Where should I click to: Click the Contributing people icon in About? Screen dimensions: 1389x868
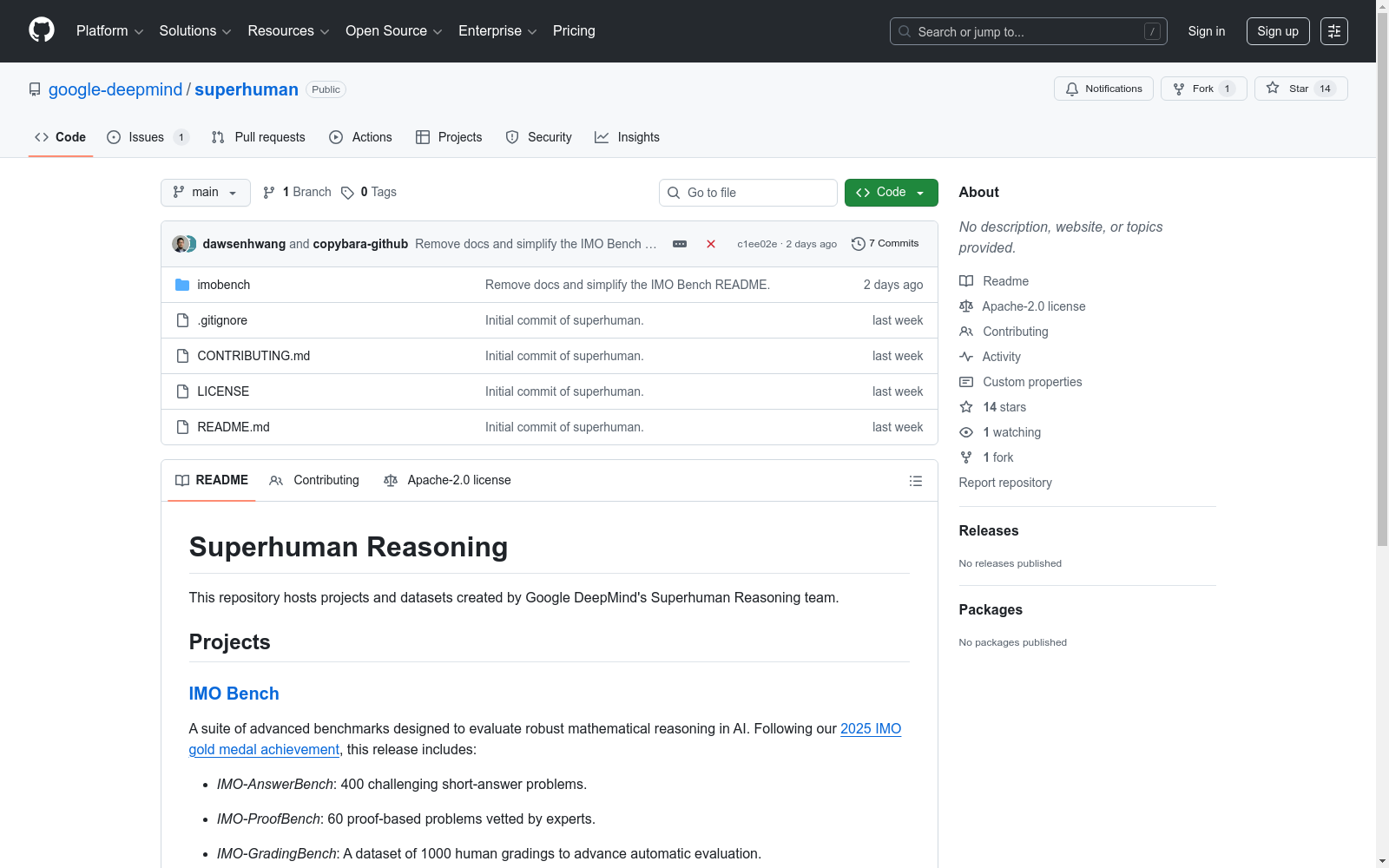pos(966,332)
